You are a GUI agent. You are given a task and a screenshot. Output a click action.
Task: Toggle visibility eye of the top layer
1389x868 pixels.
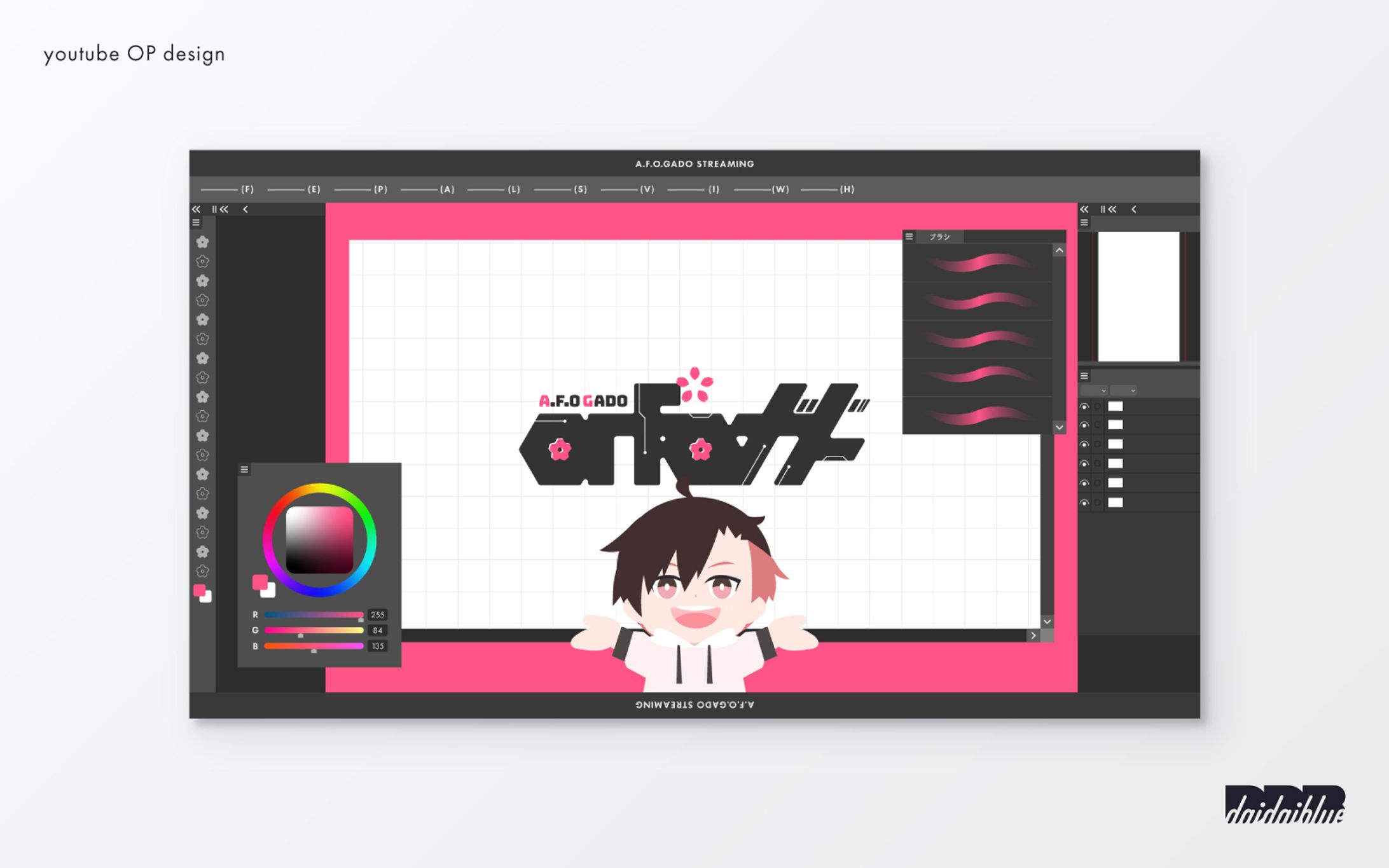pyautogui.click(x=1084, y=406)
